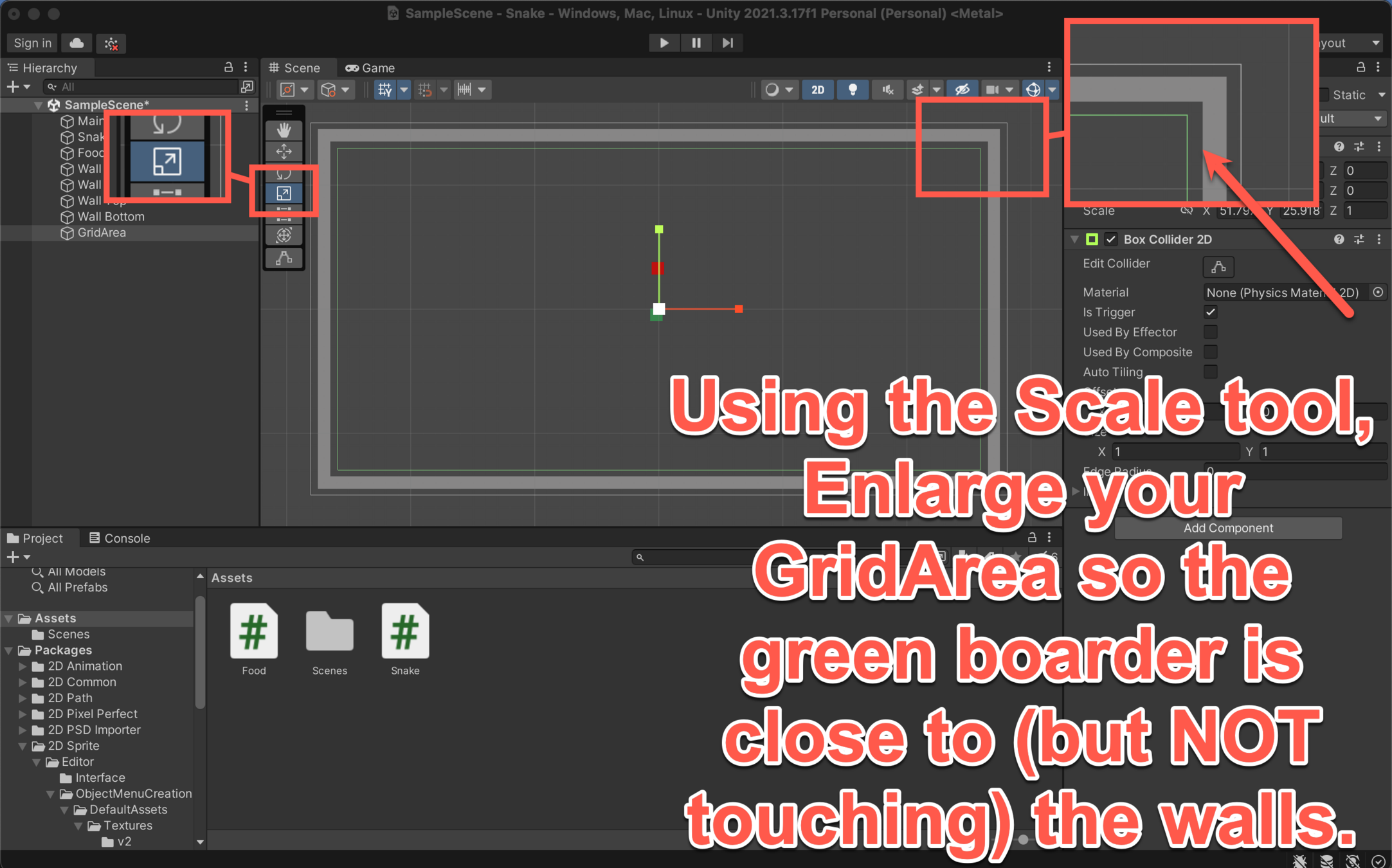This screenshot has height=868, width=1392.
Task: Disable the Box Collider 2D component checkbox
Action: tap(1111, 240)
